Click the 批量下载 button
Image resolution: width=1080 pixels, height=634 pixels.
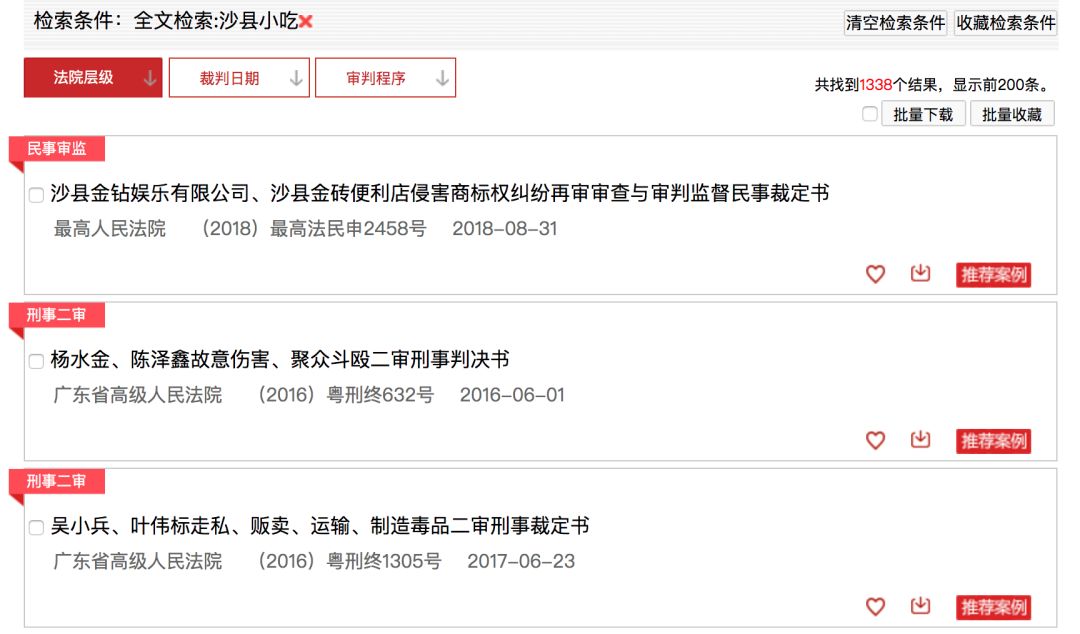coord(924,114)
